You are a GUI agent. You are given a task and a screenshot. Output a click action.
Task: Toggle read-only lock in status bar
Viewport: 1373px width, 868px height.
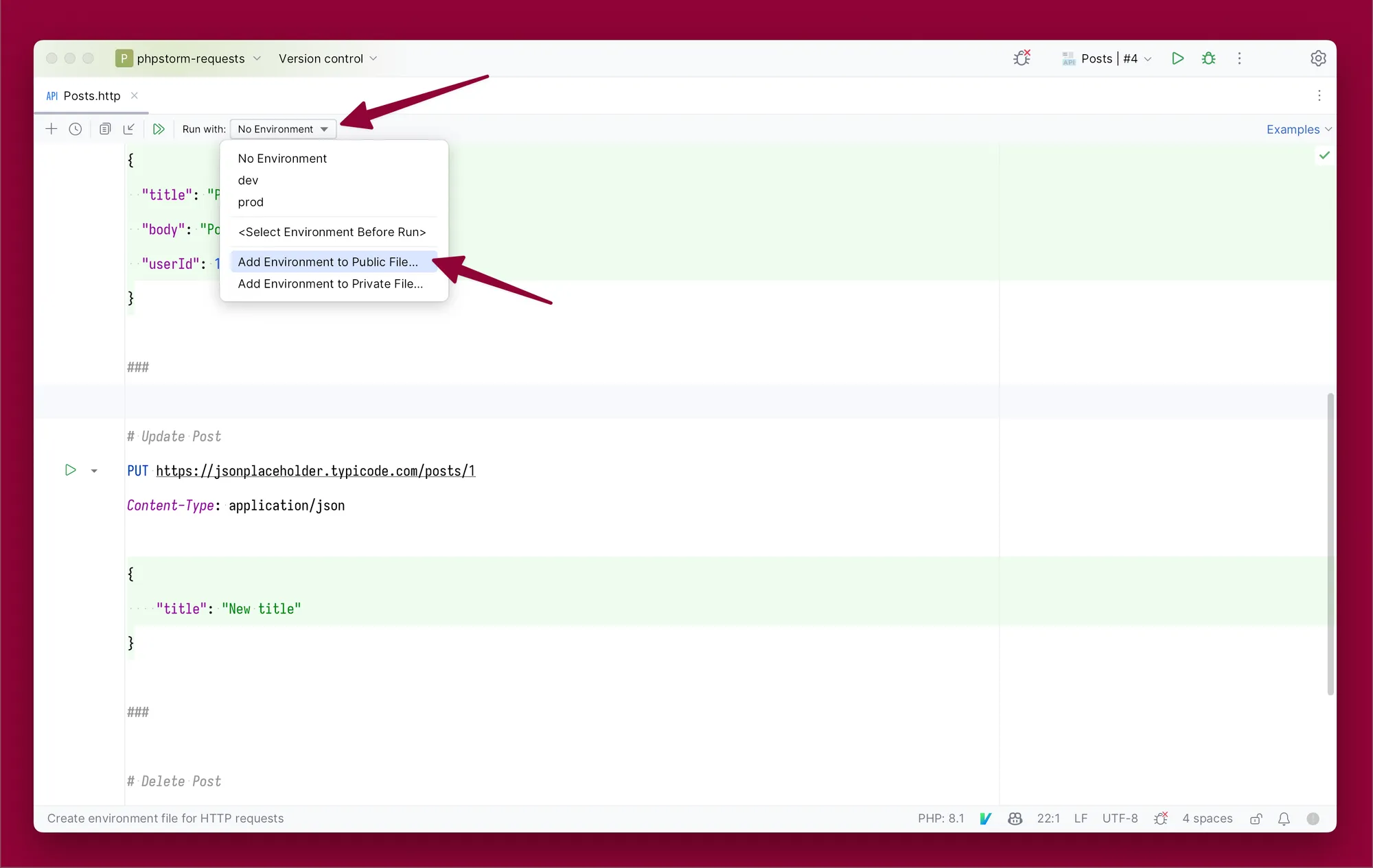click(x=1256, y=818)
